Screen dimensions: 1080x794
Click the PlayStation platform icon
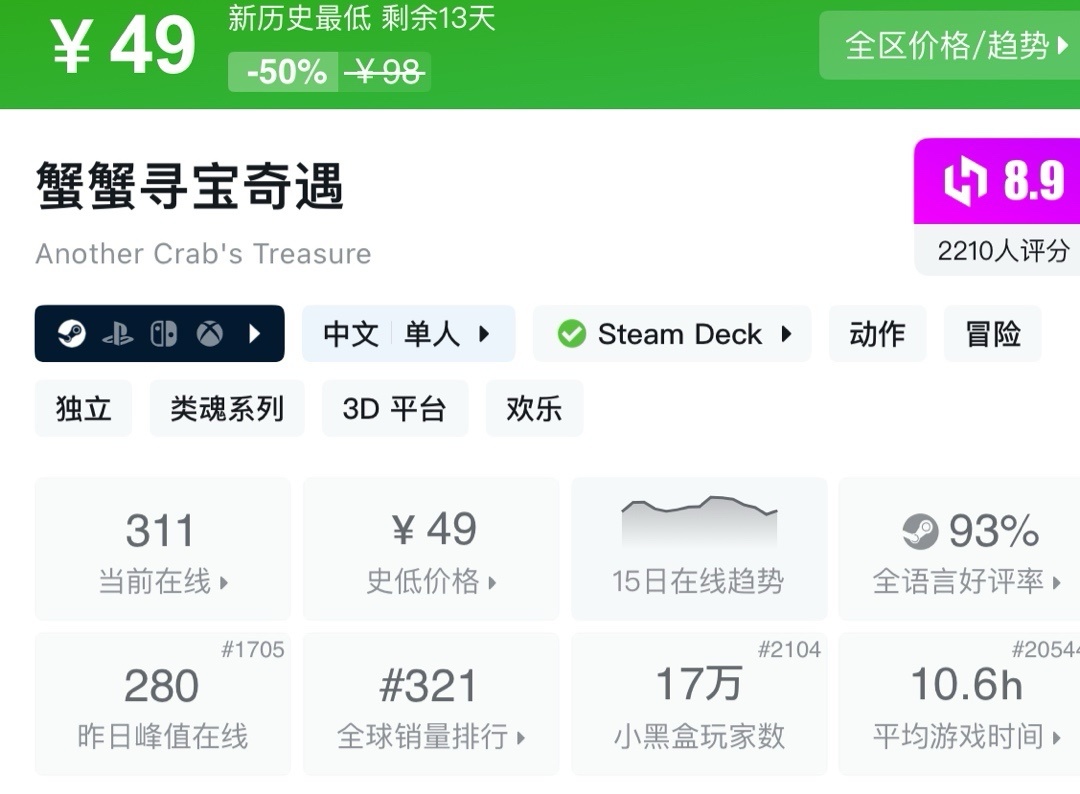118,334
